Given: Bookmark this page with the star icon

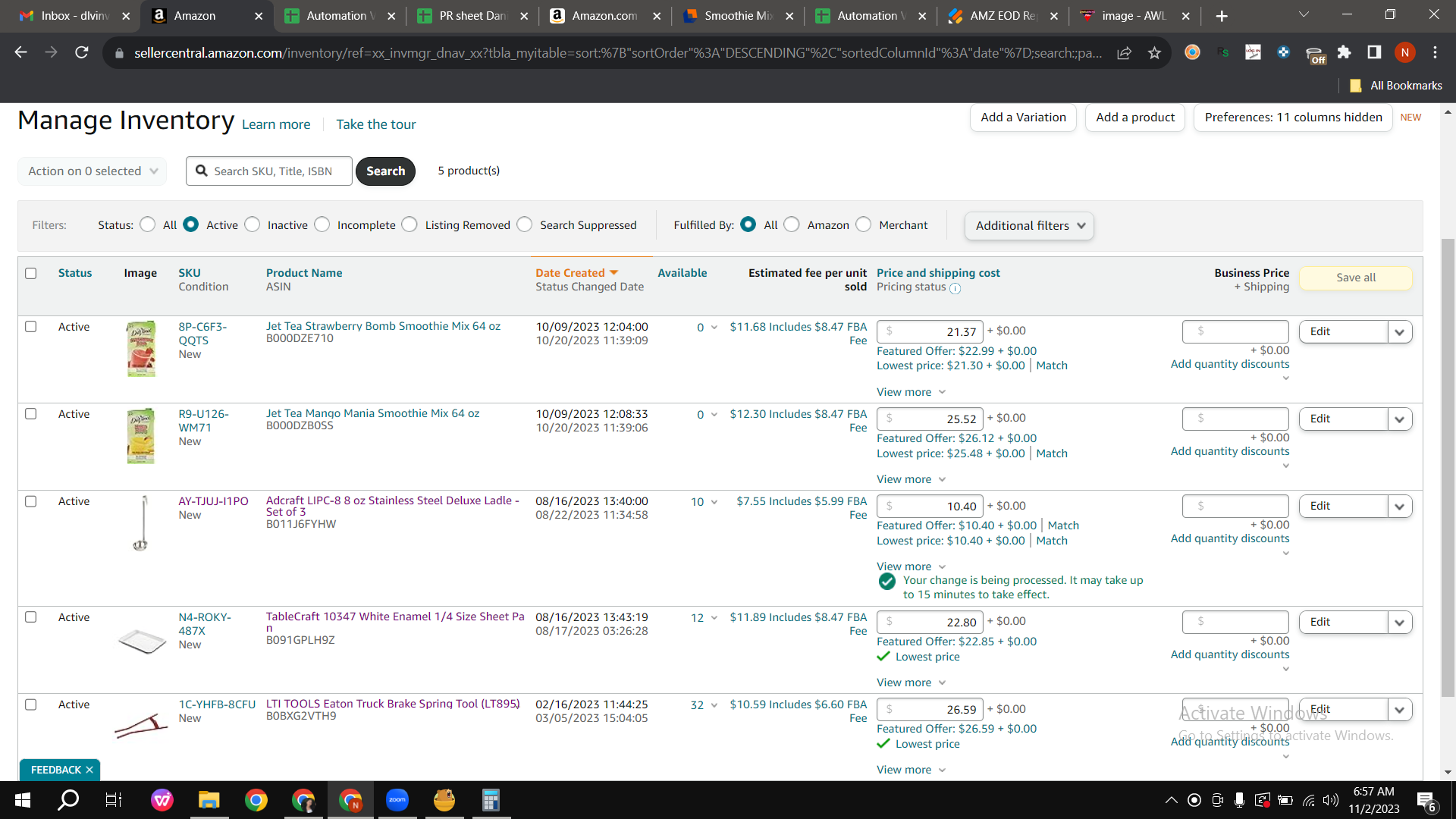Looking at the screenshot, I should click(x=1154, y=52).
